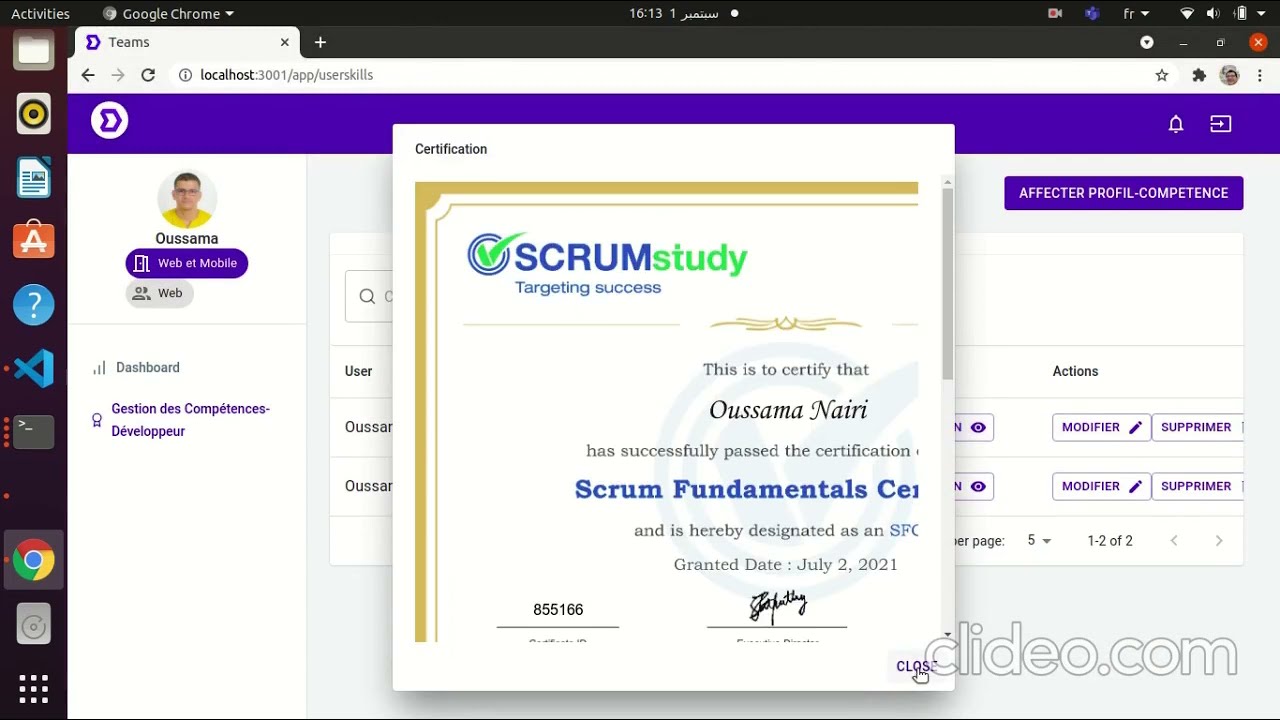The width and height of the screenshot is (1280, 720).
Task: Open the rows per page dropdown
Action: (1040, 540)
